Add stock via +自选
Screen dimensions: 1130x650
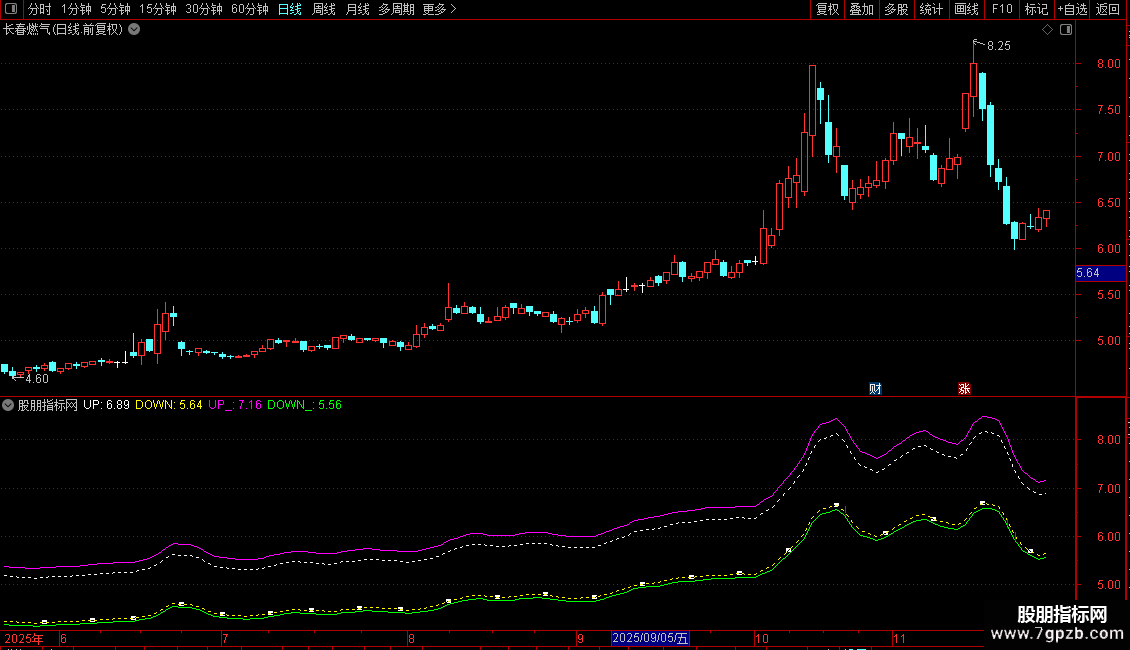click(1072, 9)
